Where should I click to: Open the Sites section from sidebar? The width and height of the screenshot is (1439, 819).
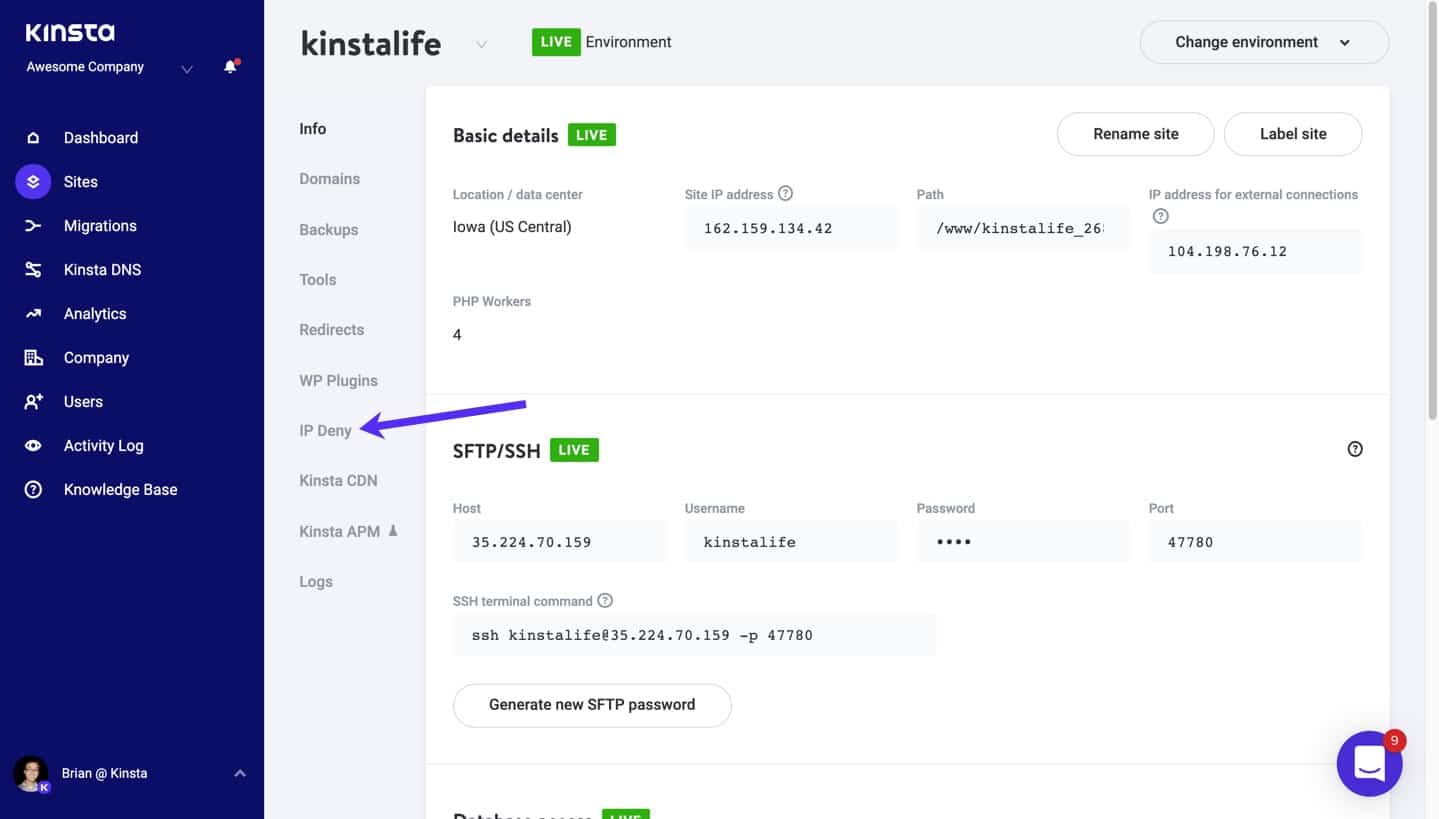(80, 181)
